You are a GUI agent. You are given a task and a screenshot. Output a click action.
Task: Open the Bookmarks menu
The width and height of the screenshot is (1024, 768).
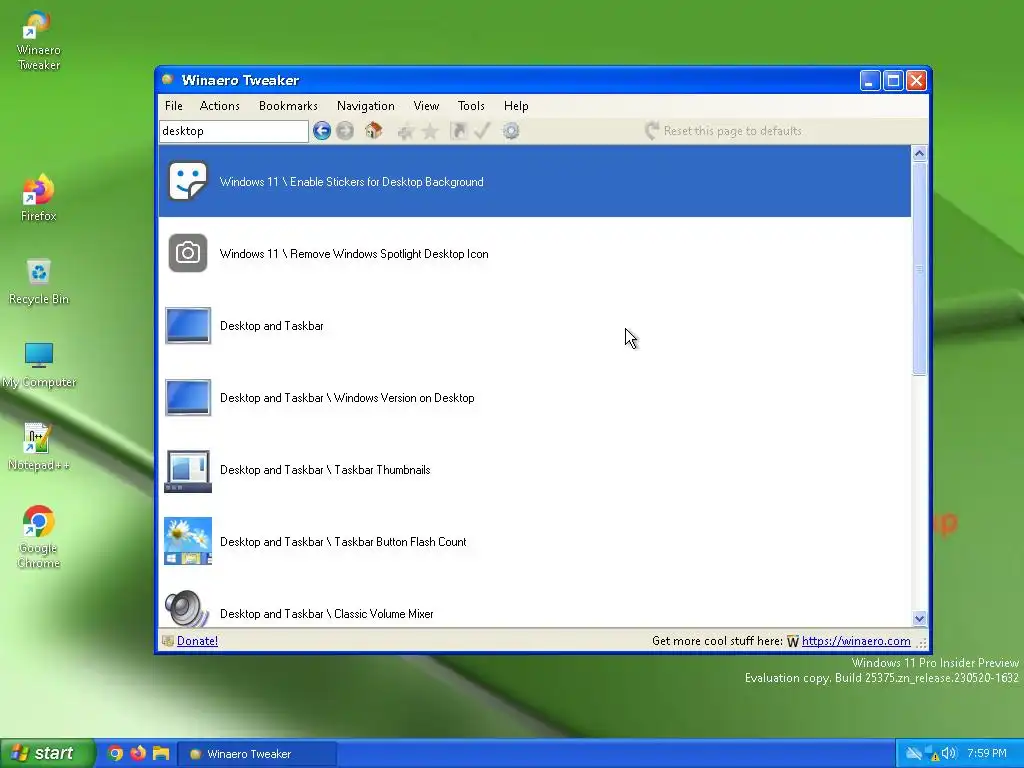coord(288,106)
